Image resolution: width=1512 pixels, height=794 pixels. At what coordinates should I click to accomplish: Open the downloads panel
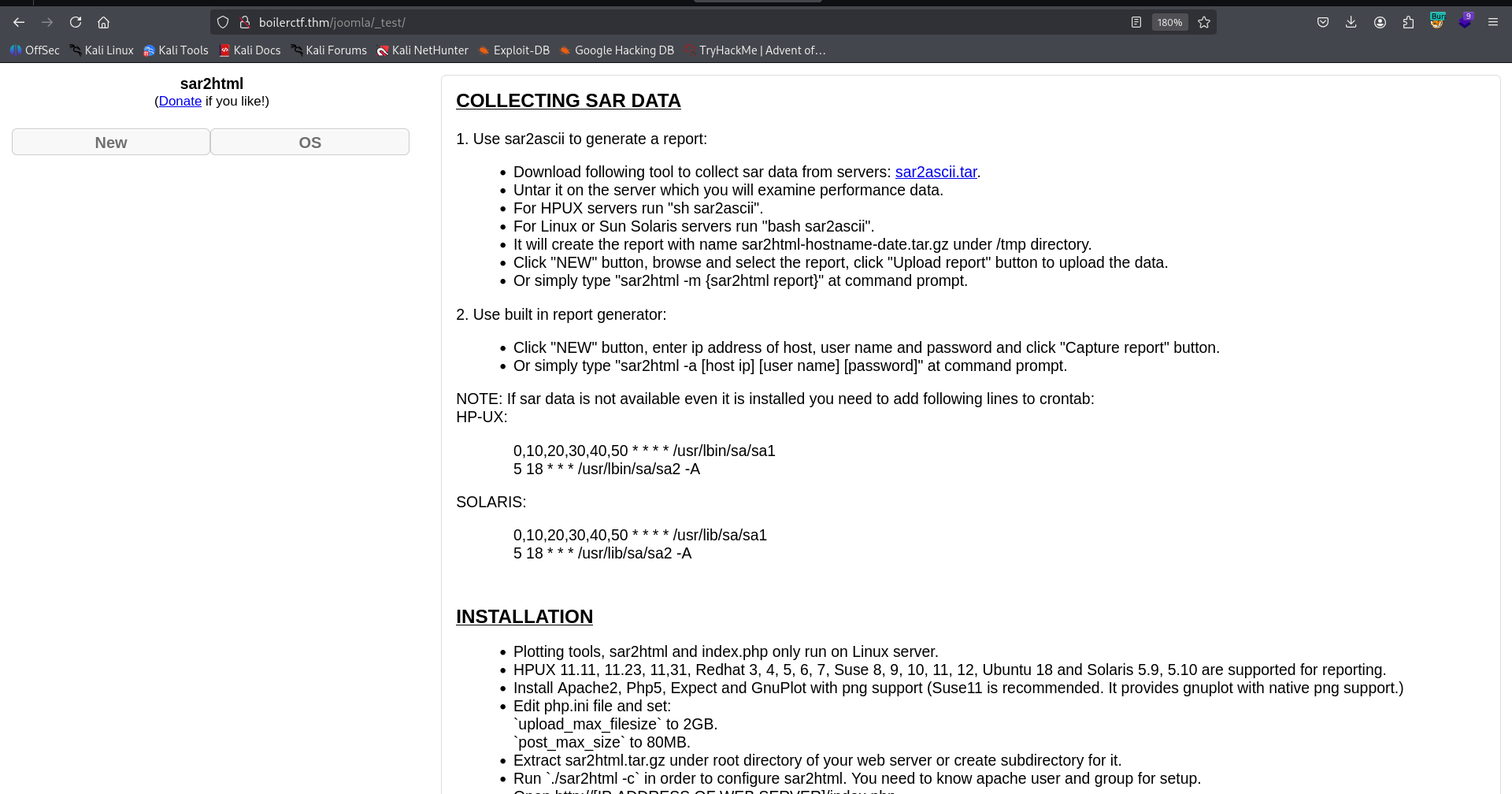tap(1351, 22)
